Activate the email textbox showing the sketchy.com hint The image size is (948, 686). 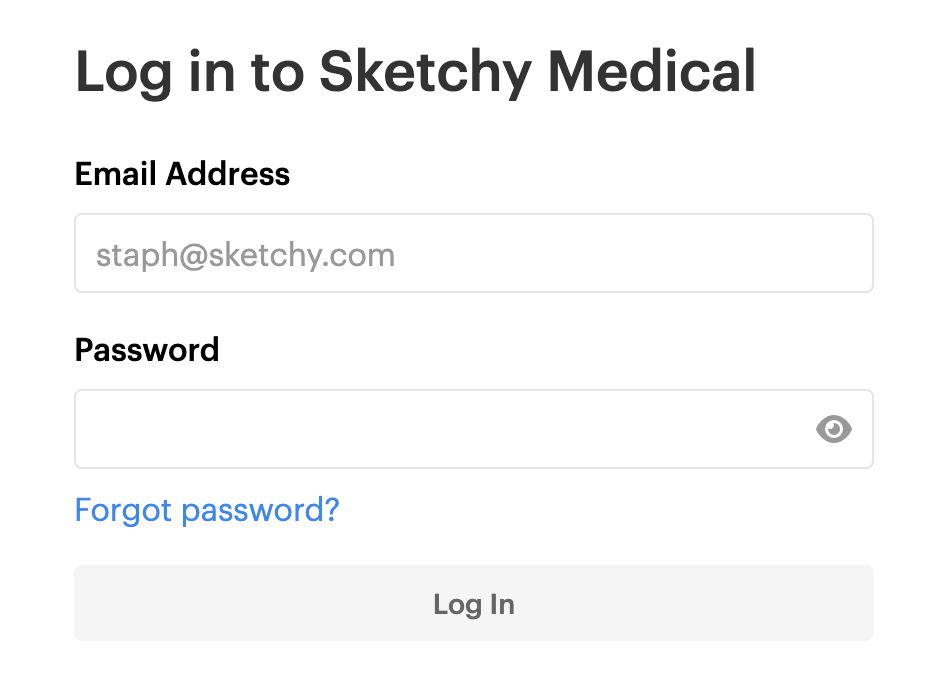click(x=474, y=253)
